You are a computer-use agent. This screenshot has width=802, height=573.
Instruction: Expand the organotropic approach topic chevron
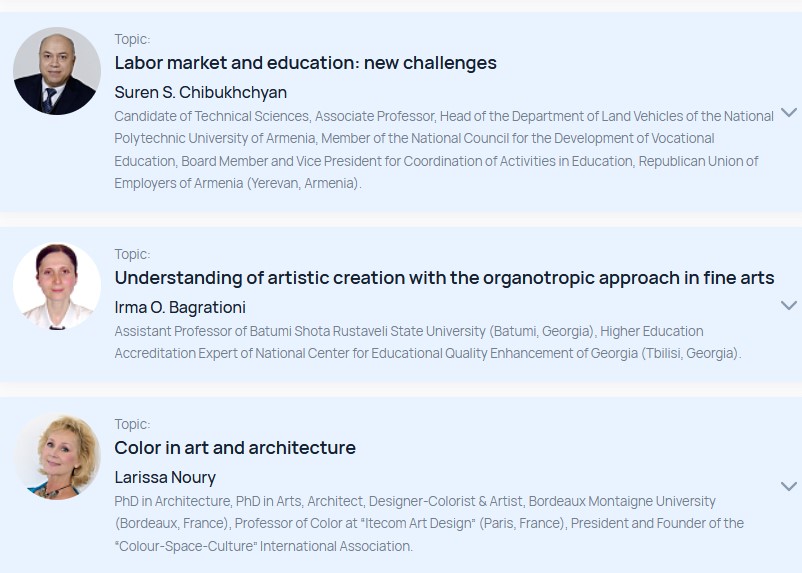pyautogui.click(x=788, y=305)
